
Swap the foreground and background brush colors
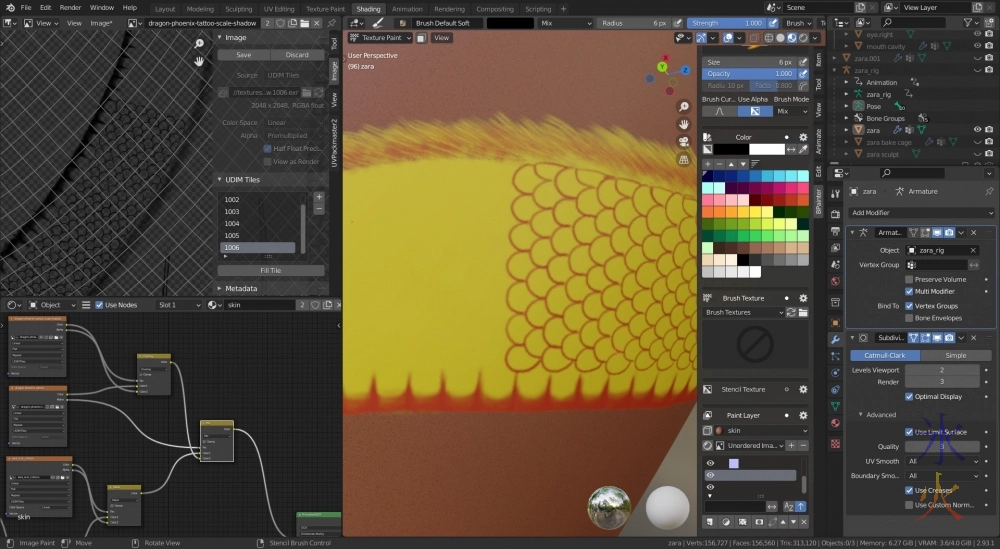tap(791, 149)
